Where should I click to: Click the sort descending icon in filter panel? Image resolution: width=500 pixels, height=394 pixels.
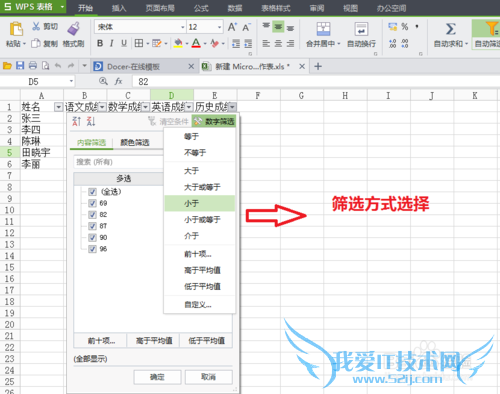(91, 121)
